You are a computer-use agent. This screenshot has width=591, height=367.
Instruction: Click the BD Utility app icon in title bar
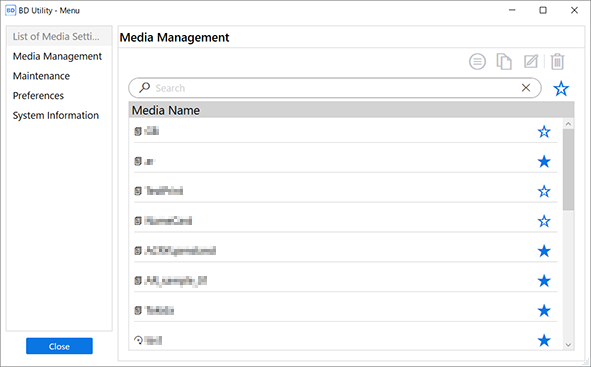coord(11,10)
